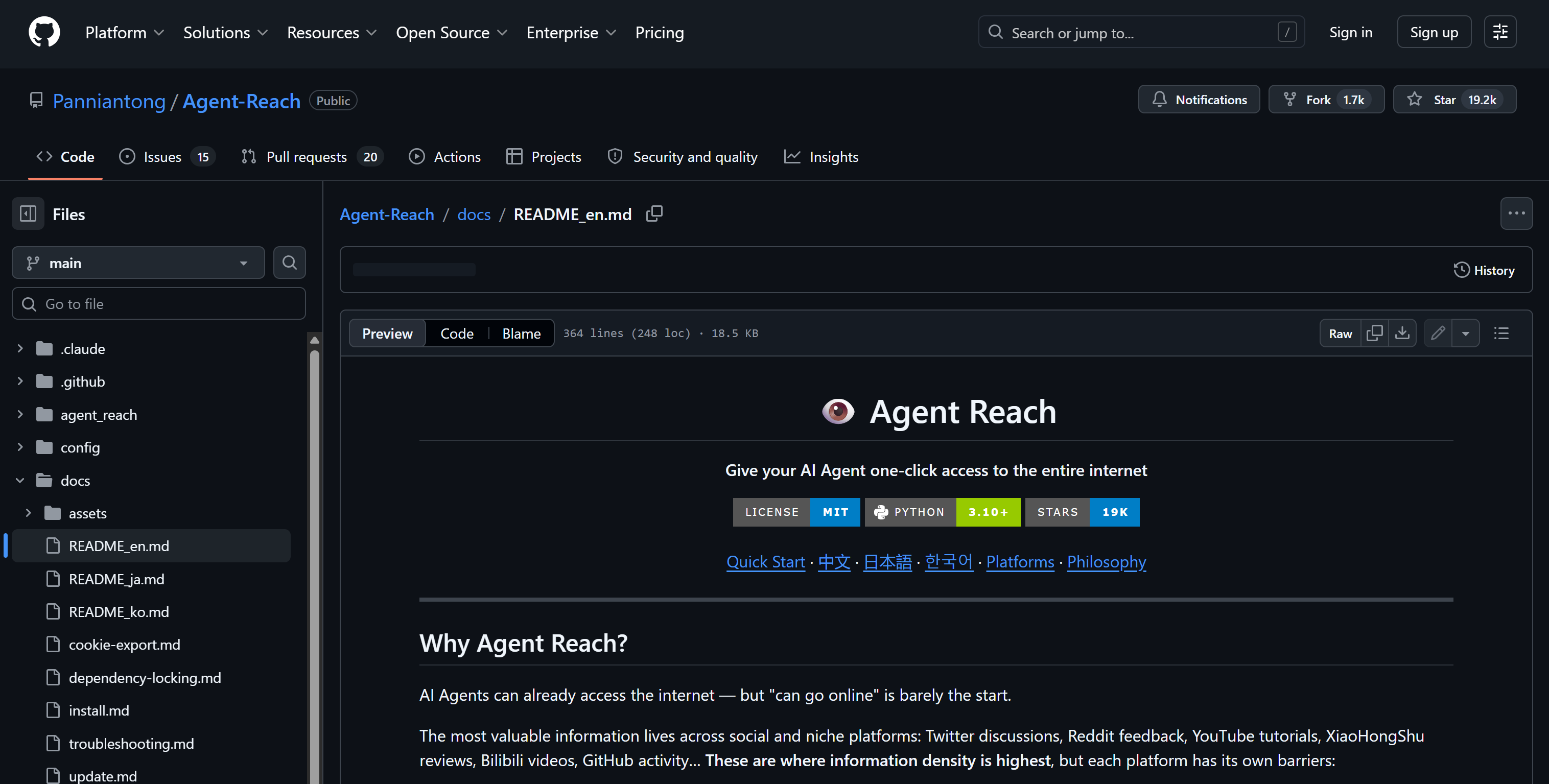Image resolution: width=1549 pixels, height=784 pixels.
Task: Fork the Agent-Reach repository
Action: [1326, 99]
